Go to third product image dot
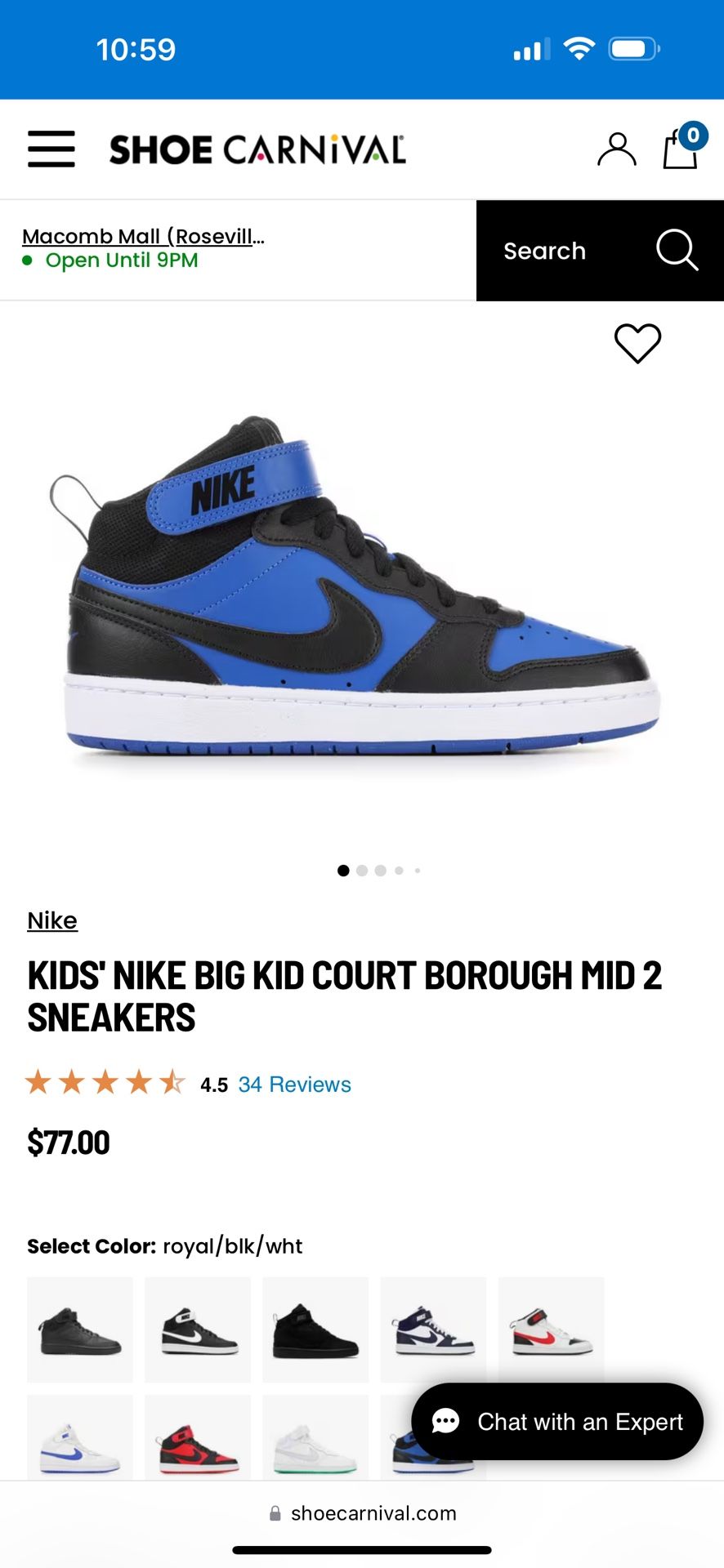The image size is (724, 1568). tap(381, 871)
